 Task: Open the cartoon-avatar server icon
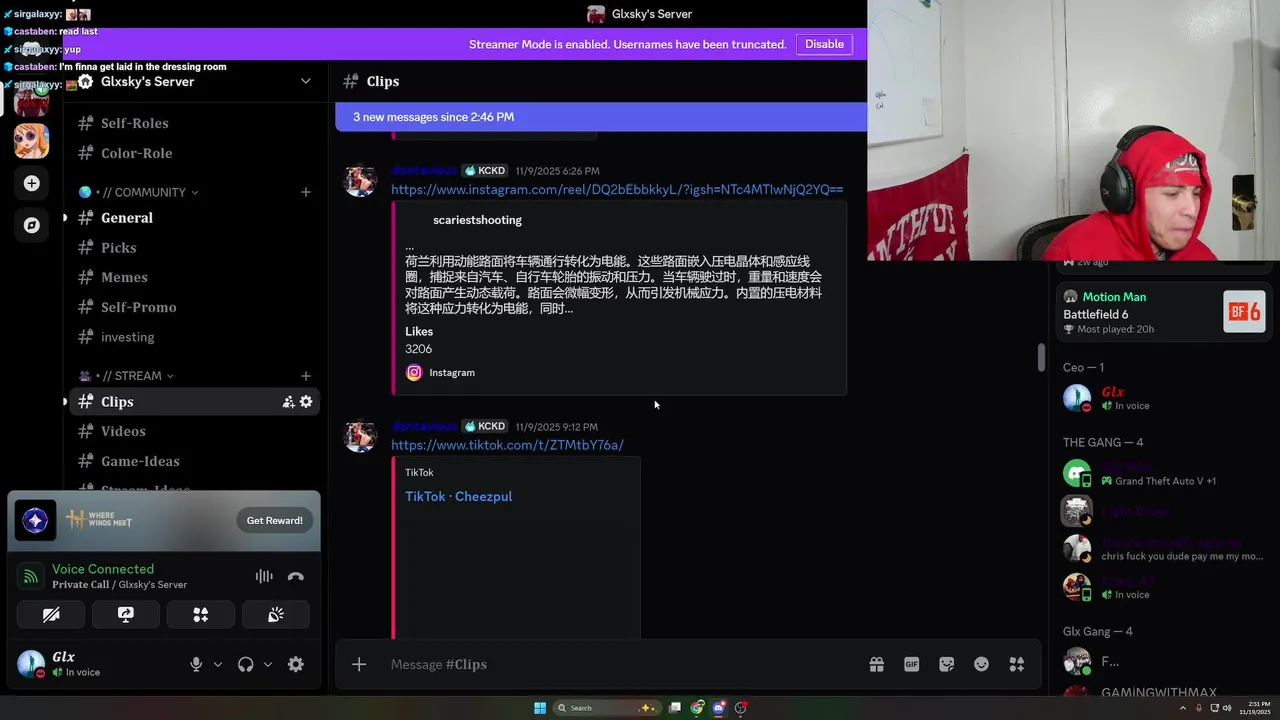click(31, 141)
